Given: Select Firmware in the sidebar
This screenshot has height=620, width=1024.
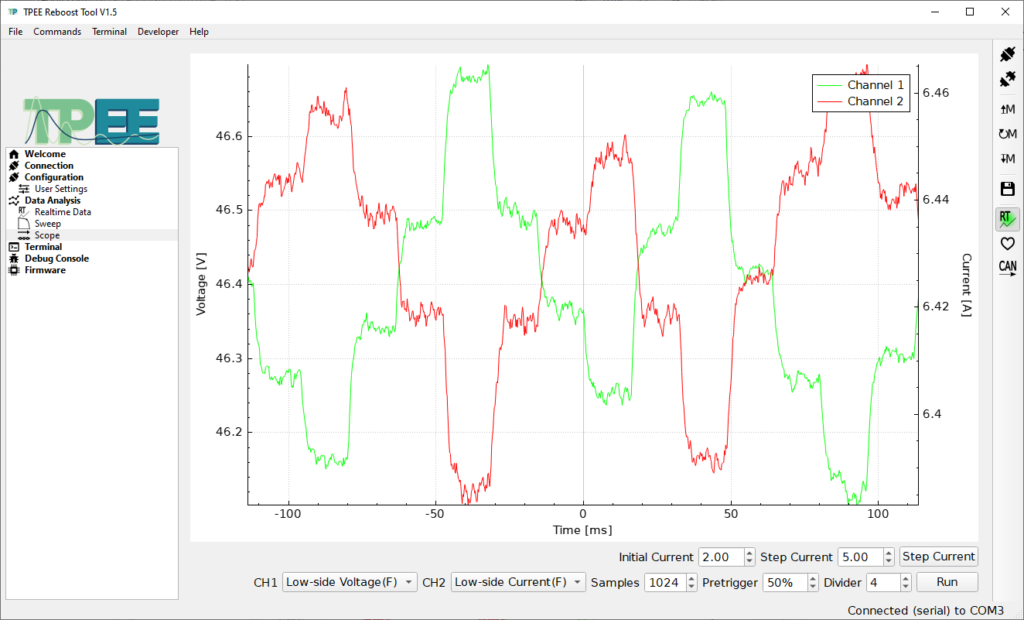Looking at the screenshot, I should 45,270.
